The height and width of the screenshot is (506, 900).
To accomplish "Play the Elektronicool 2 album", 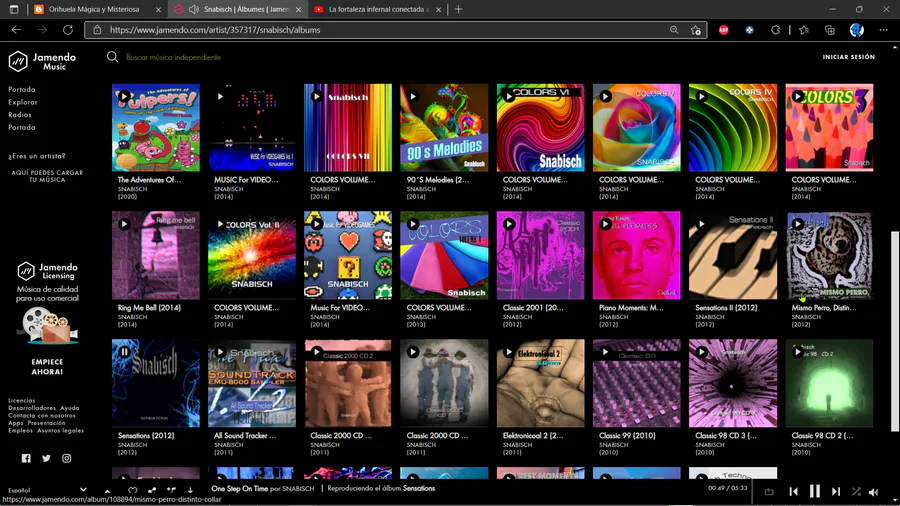I will pos(509,352).
